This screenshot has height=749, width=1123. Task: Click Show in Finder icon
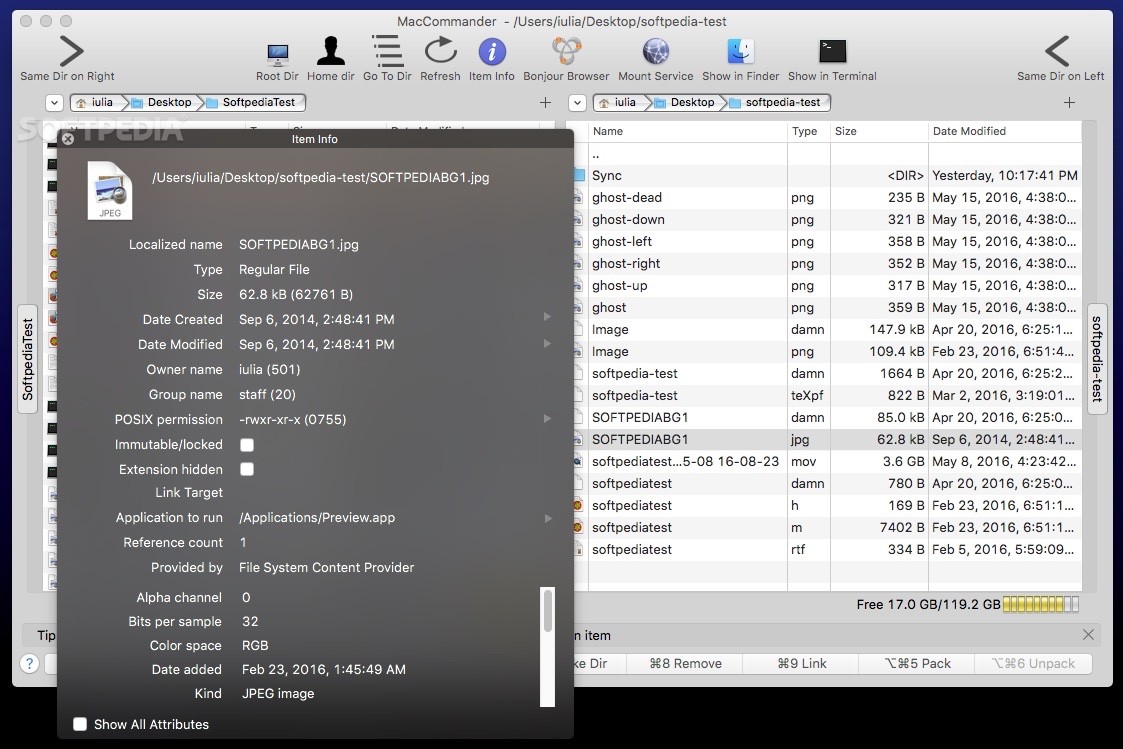pyautogui.click(x=741, y=51)
